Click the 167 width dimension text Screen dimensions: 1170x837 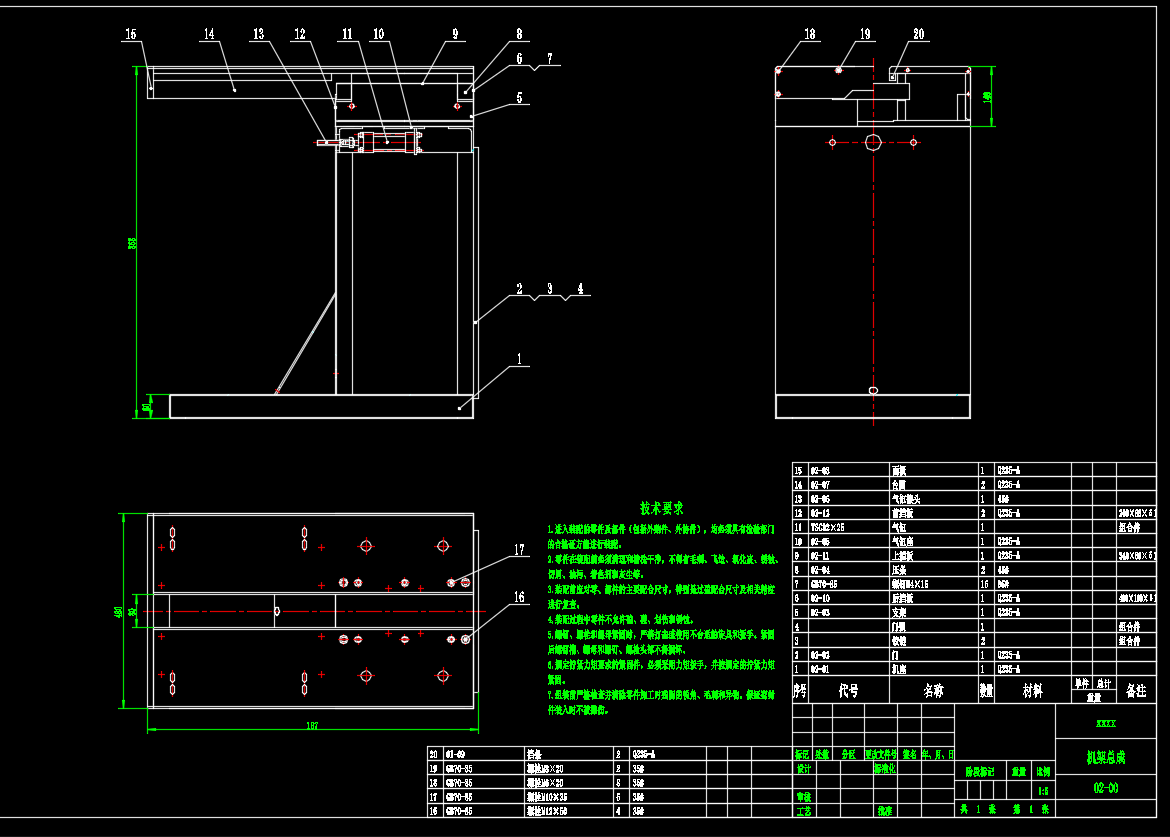[311, 726]
